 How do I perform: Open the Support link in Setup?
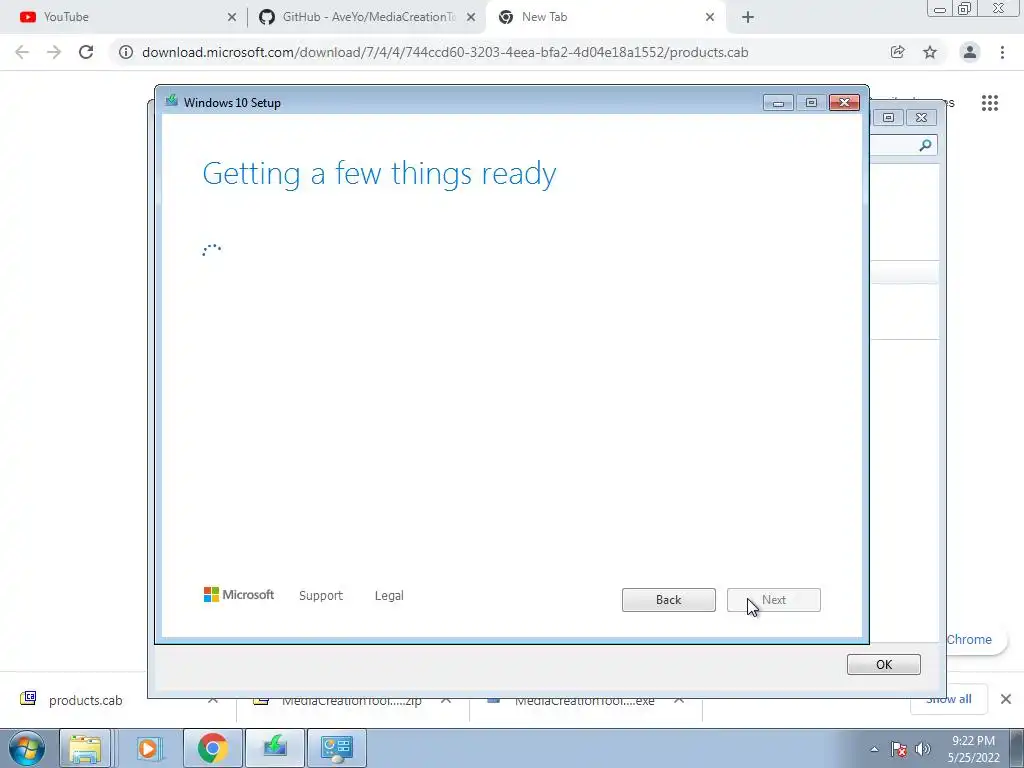pos(321,596)
